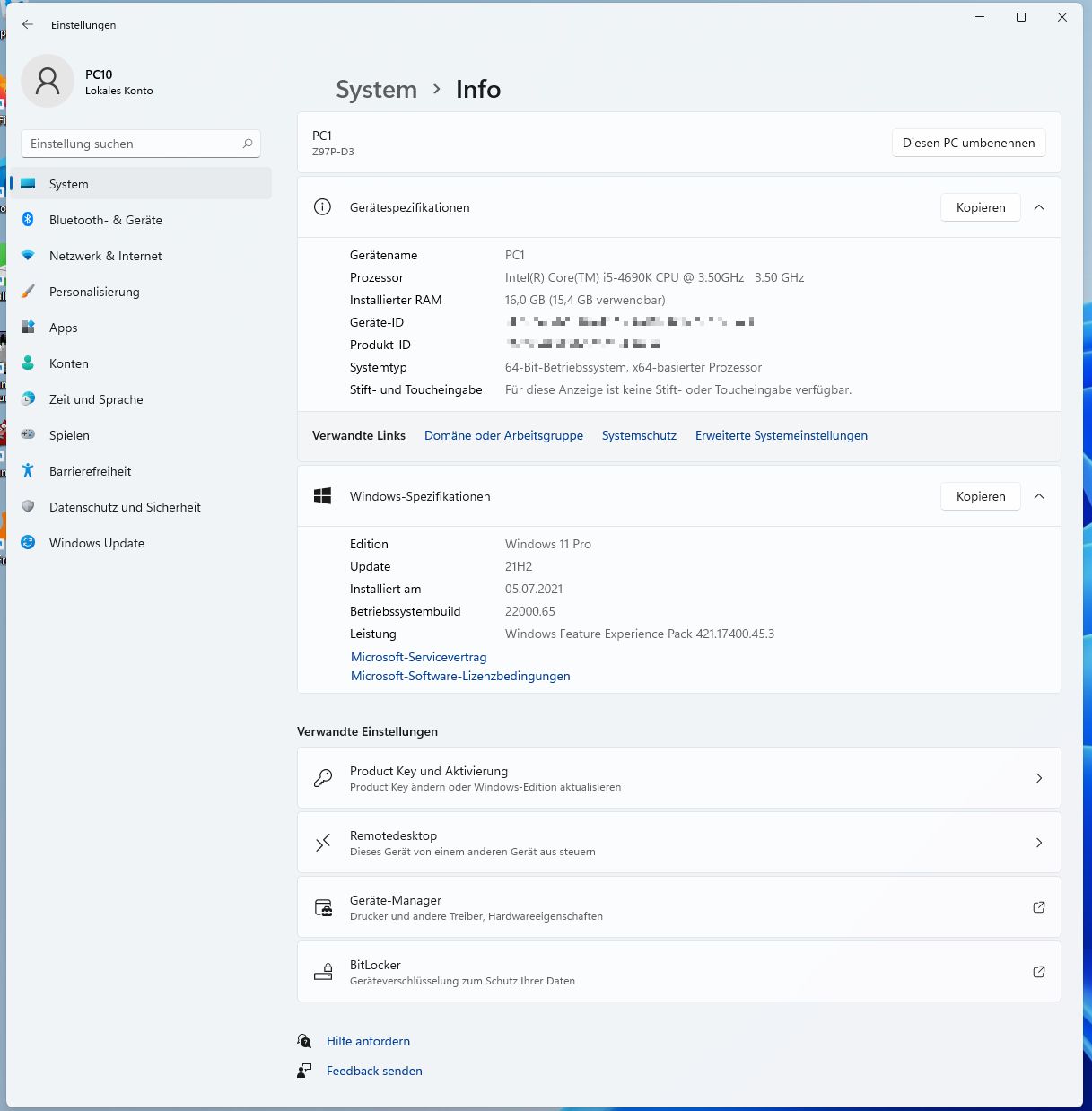Click the info icon beside Gerätespezifikationen

coord(322,207)
